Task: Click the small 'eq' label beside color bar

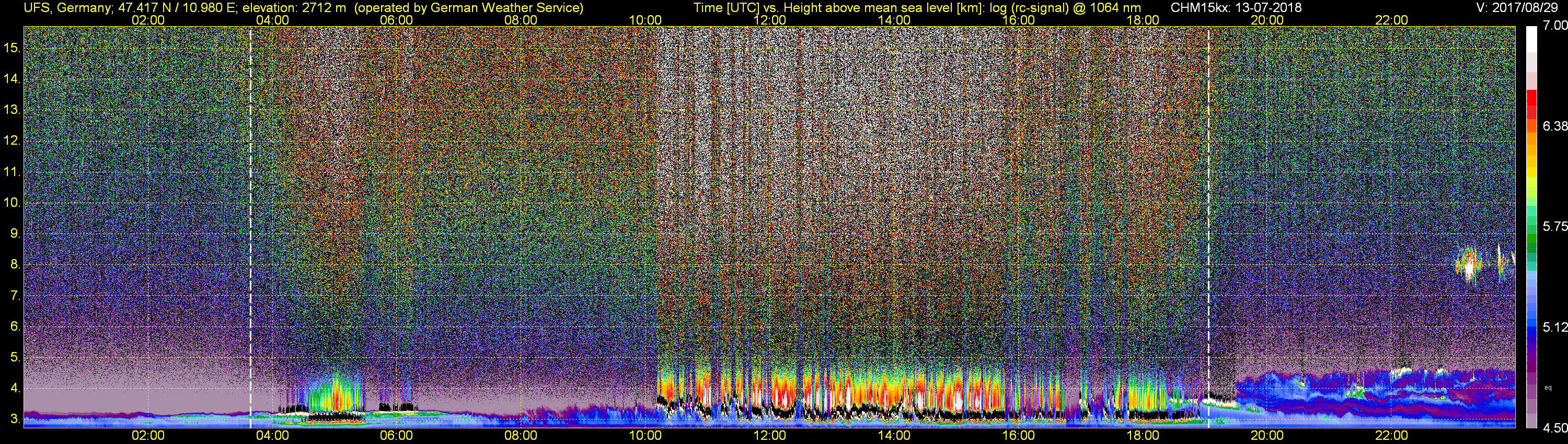Action: [1549, 388]
